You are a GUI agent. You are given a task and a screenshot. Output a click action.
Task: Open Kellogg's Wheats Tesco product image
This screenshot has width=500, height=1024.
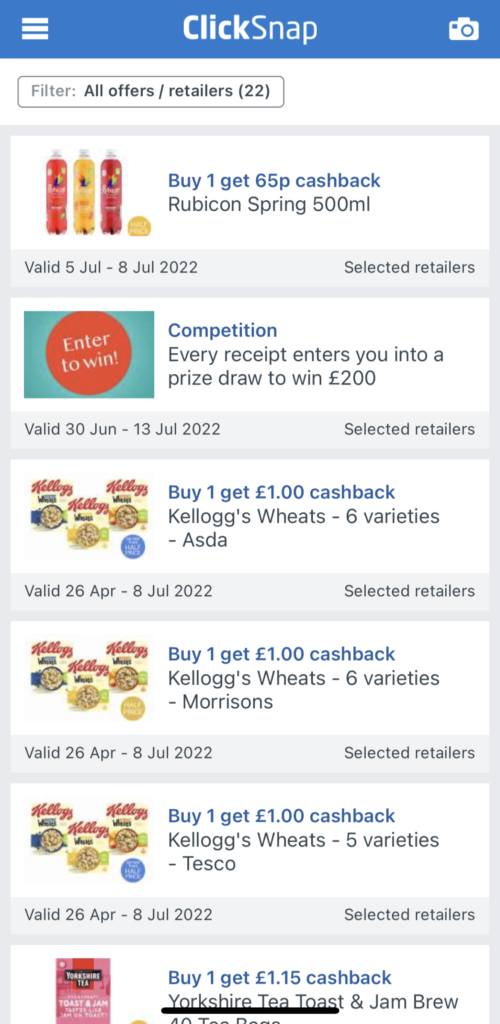pos(89,840)
